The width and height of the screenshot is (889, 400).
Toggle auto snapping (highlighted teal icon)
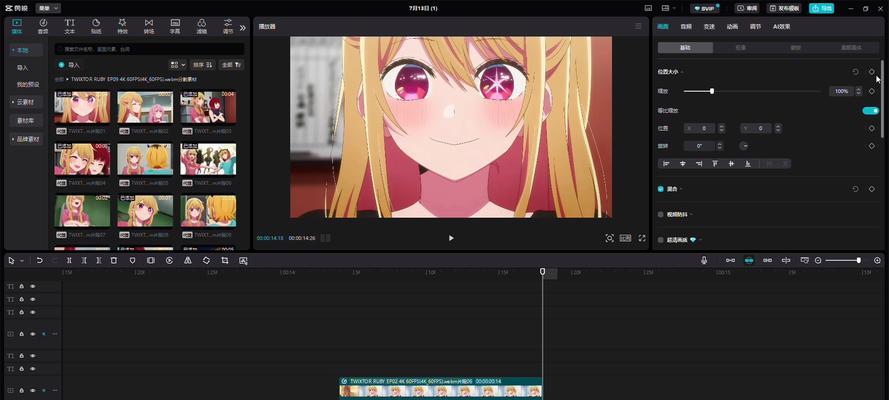[748, 260]
